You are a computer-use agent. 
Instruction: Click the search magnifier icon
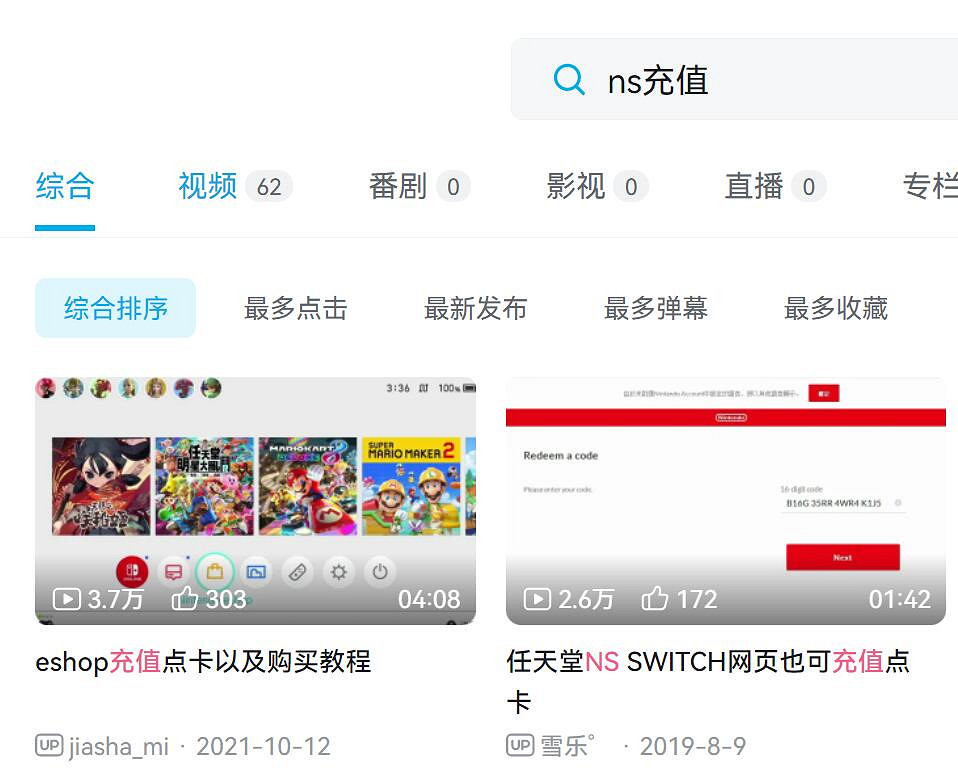pyautogui.click(x=569, y=78)
